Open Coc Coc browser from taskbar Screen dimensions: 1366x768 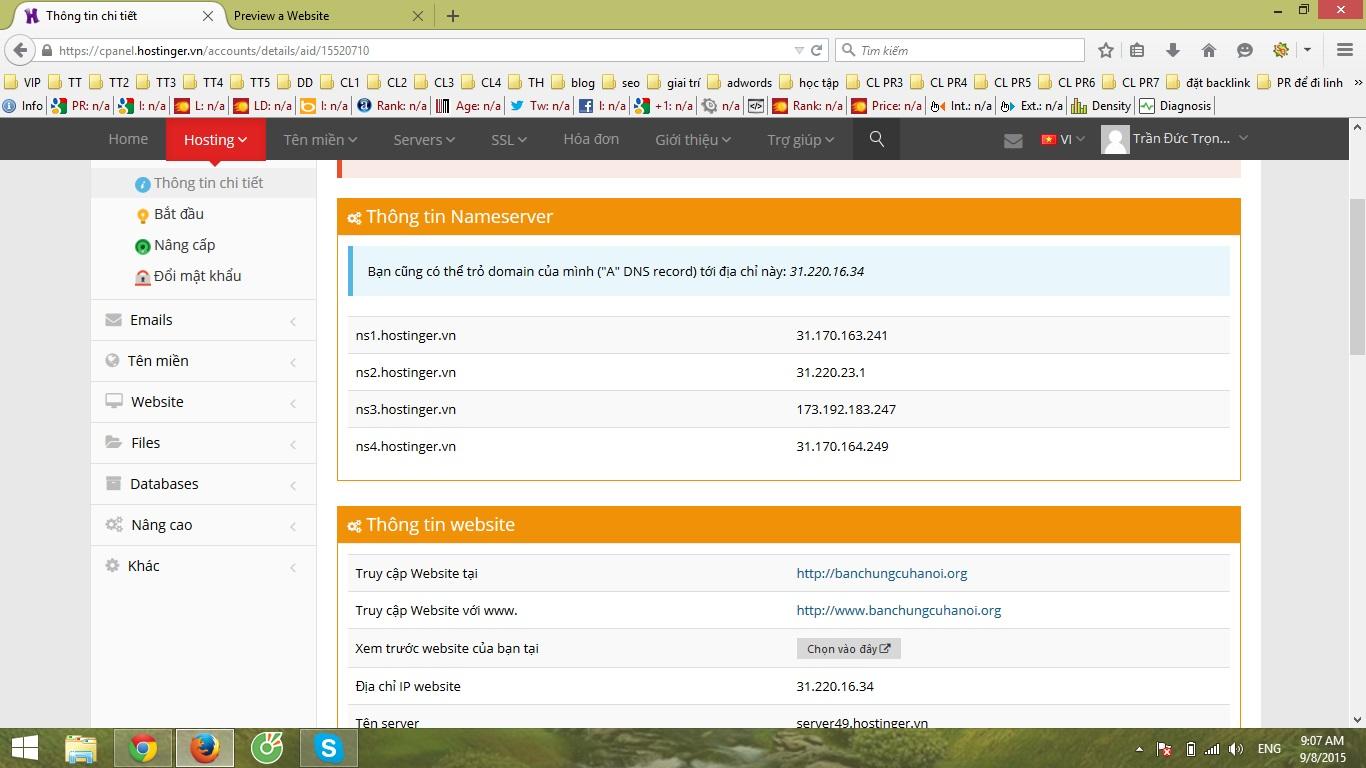(x=266, y=748)
